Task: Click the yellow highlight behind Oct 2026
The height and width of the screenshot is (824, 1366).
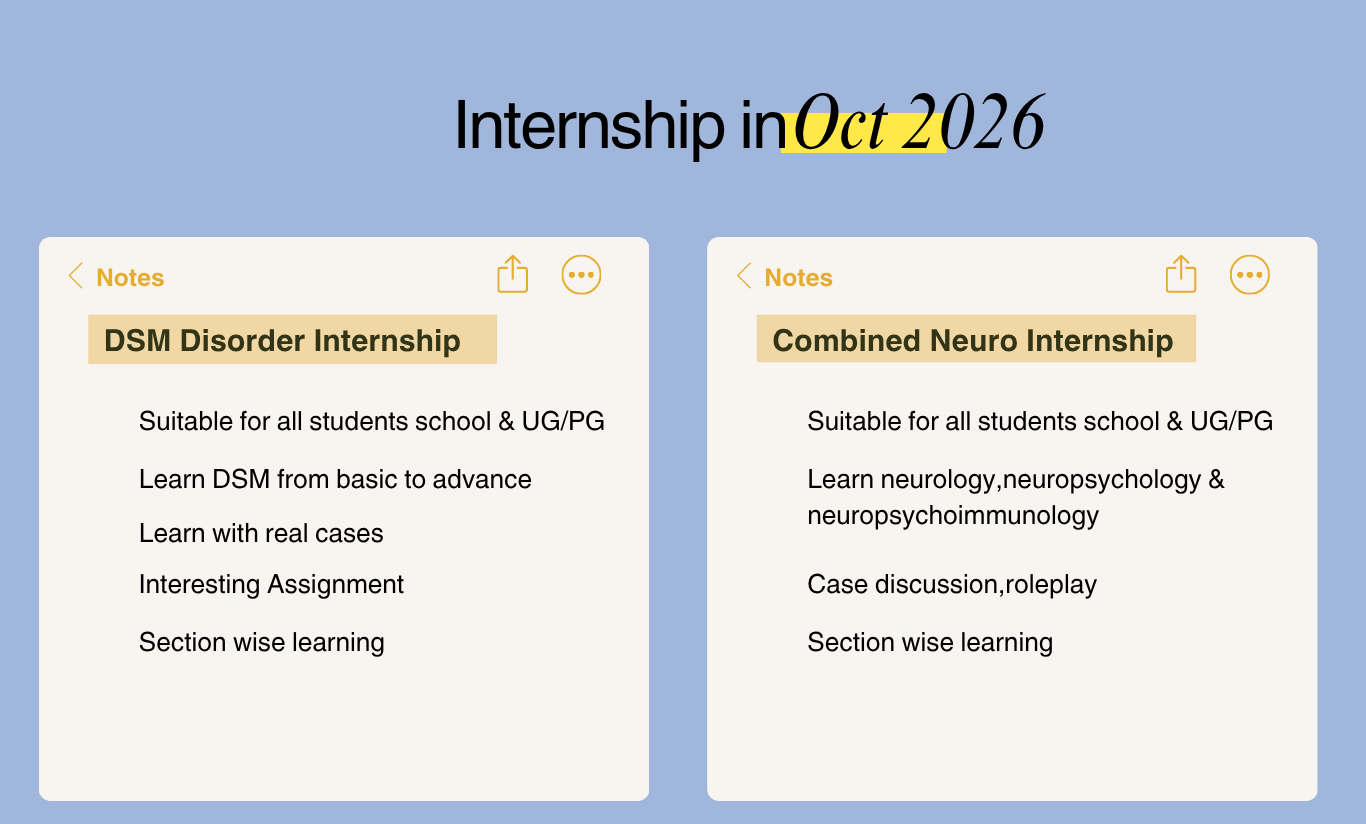Action: (864, 133)
